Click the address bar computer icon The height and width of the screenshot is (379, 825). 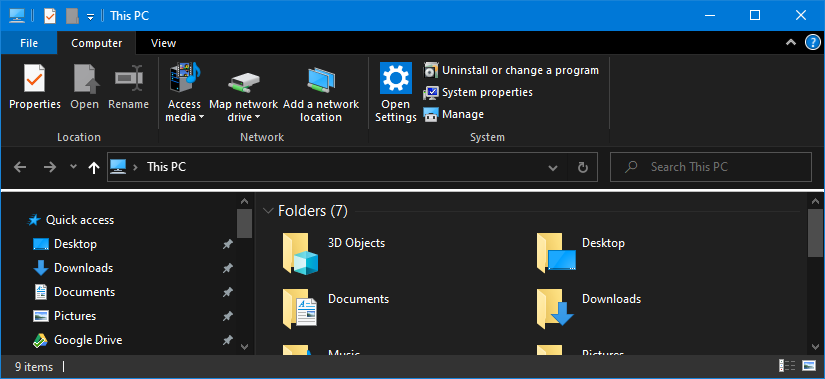coord(118,167)
